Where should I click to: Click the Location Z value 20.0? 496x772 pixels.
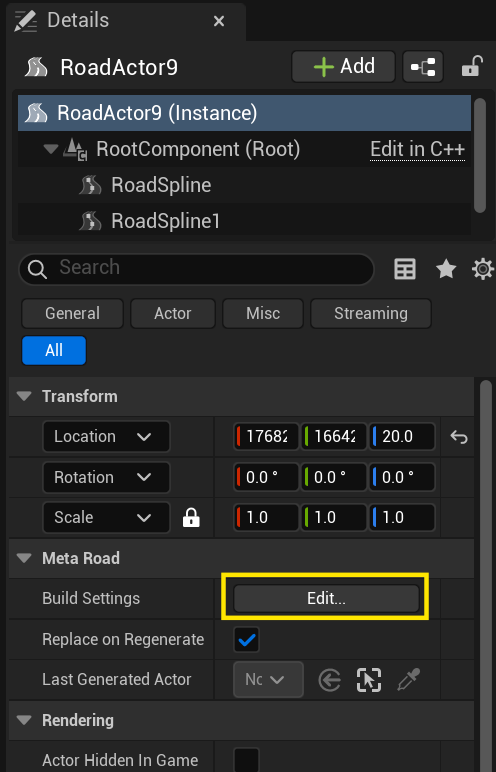point(402,436)
